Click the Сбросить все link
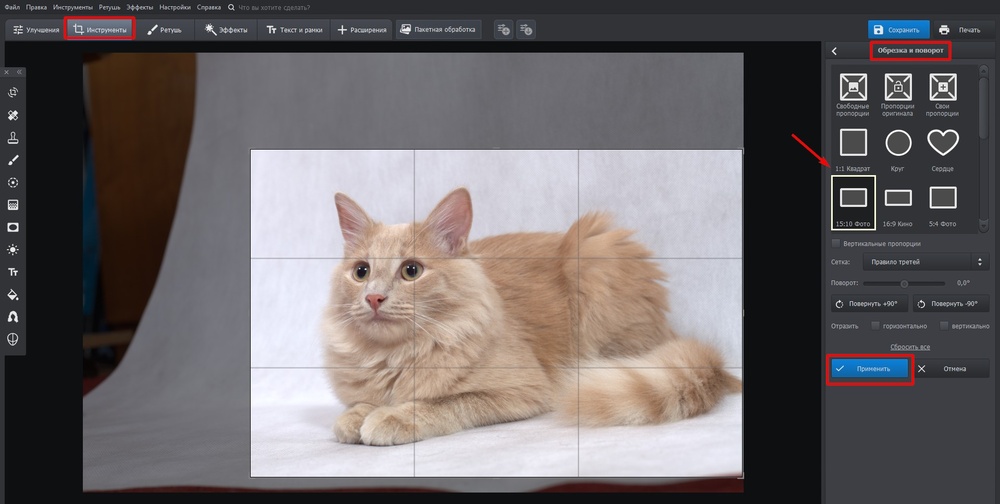 click(x=910, y=347)
